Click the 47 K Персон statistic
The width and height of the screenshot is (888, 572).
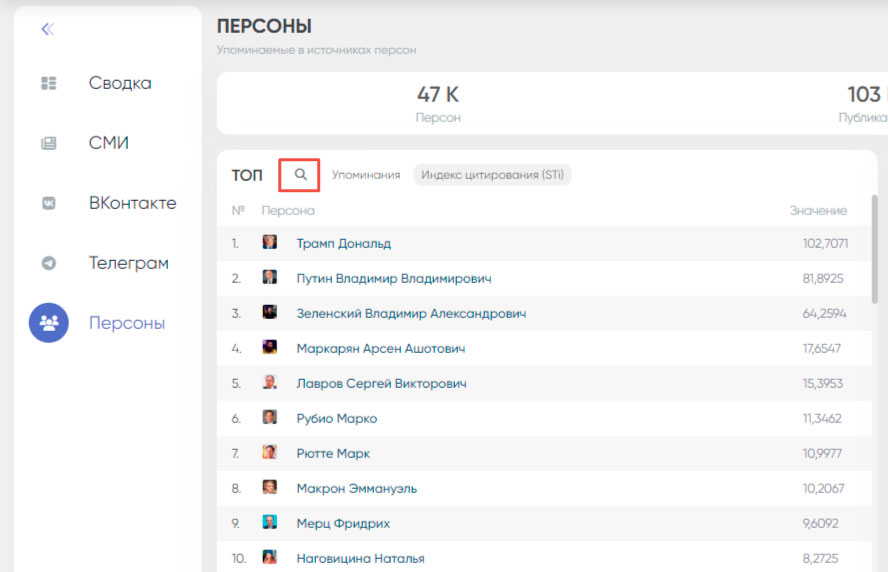[x=438, y=104]
